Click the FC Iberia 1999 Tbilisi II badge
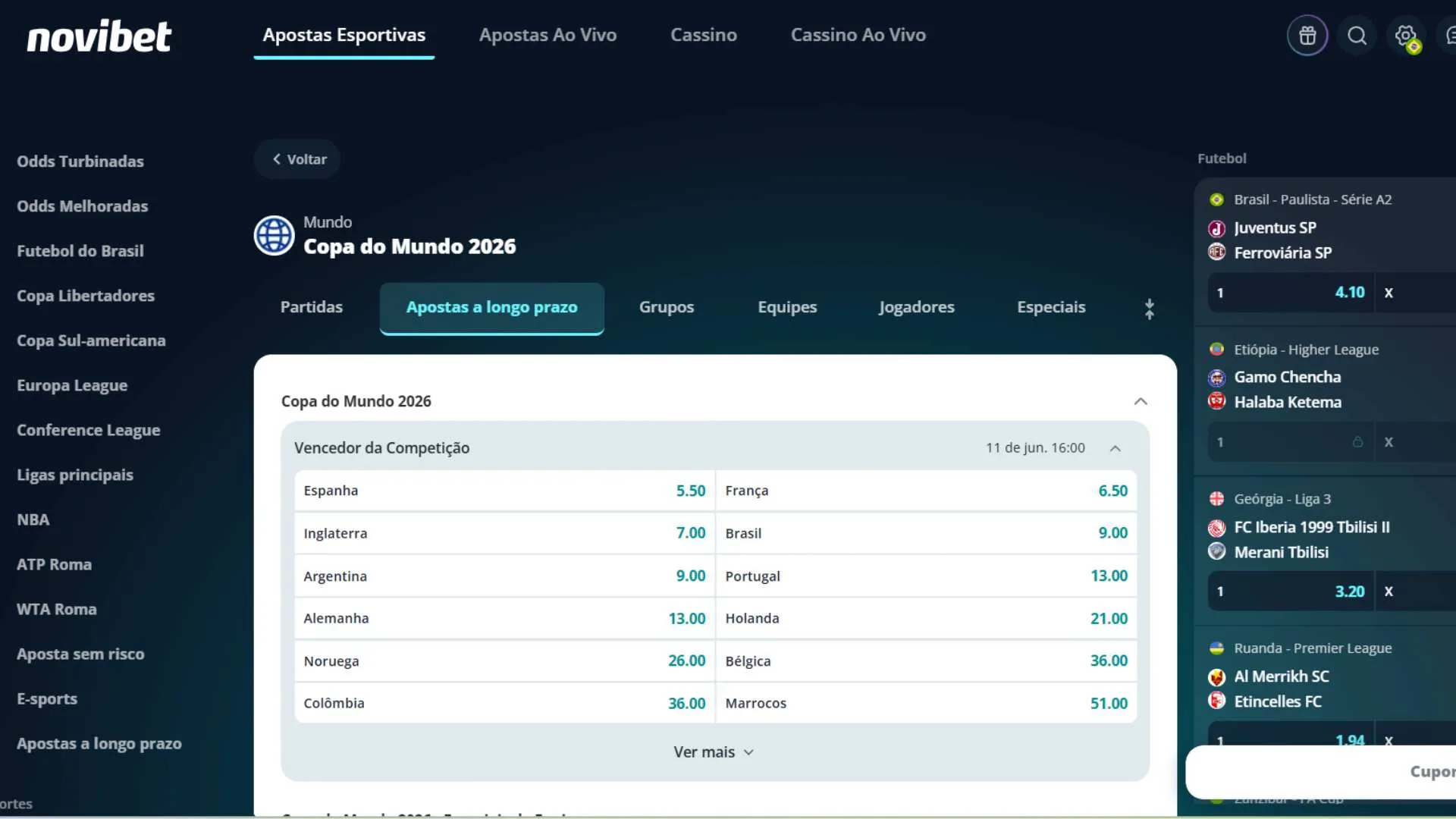The image size is (1456, 819). (1217, 528)
